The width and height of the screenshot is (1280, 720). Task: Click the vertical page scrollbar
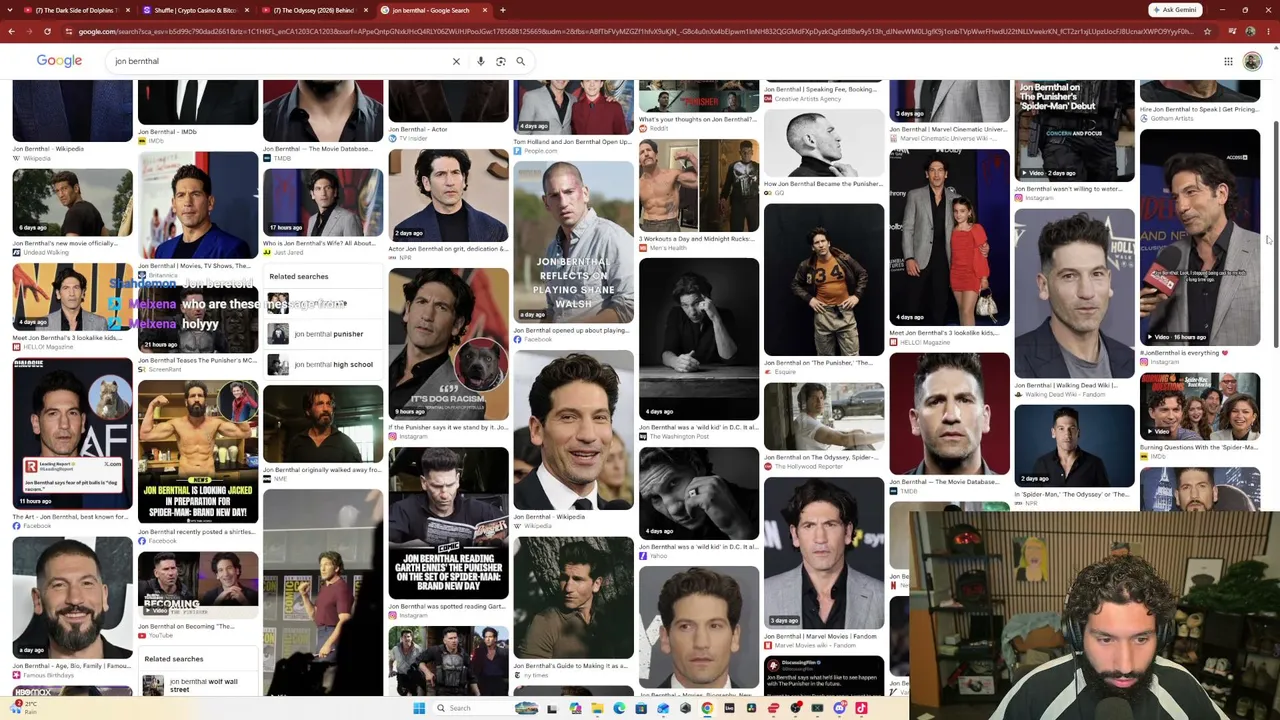[x=1274, y=235]
